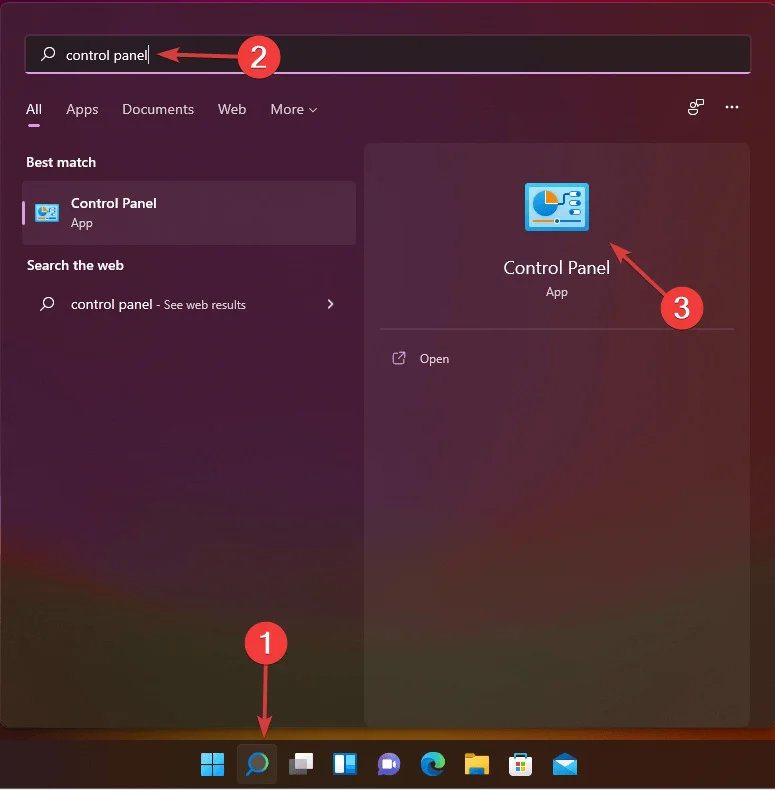Select the Documents tab
This screenshot has width=775, height=790.
[158, 109]
